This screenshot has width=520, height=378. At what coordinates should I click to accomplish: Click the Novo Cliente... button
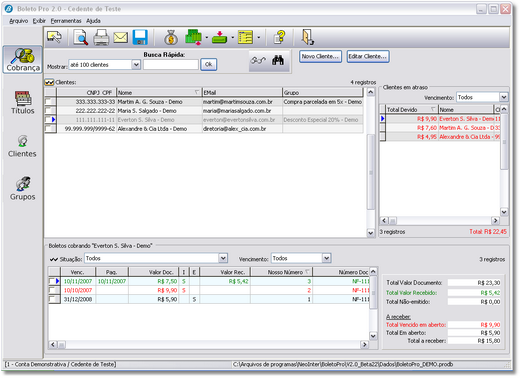click(x=320, y=56)
